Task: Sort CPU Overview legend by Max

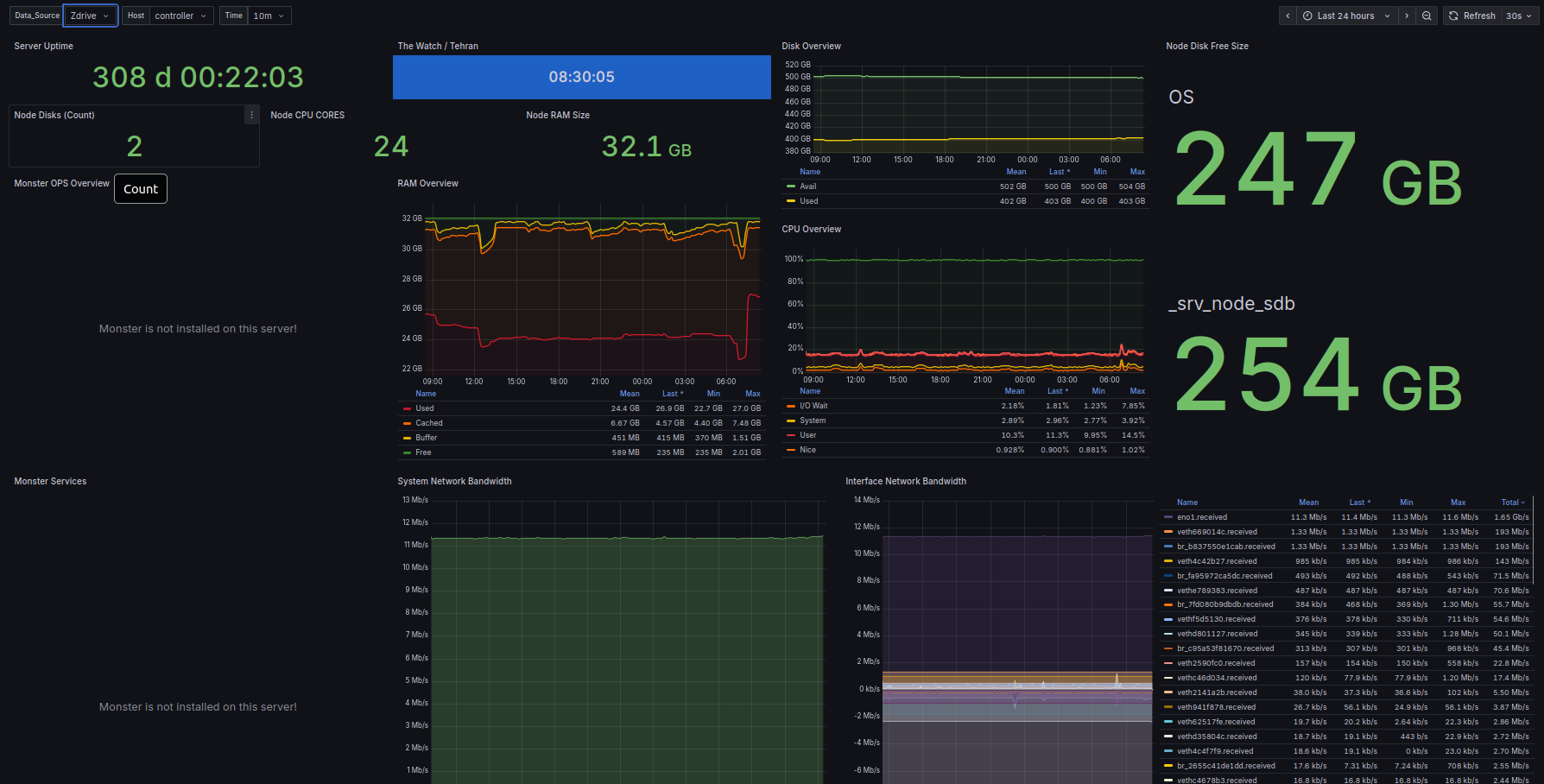Action: (x=1137, y=391)
